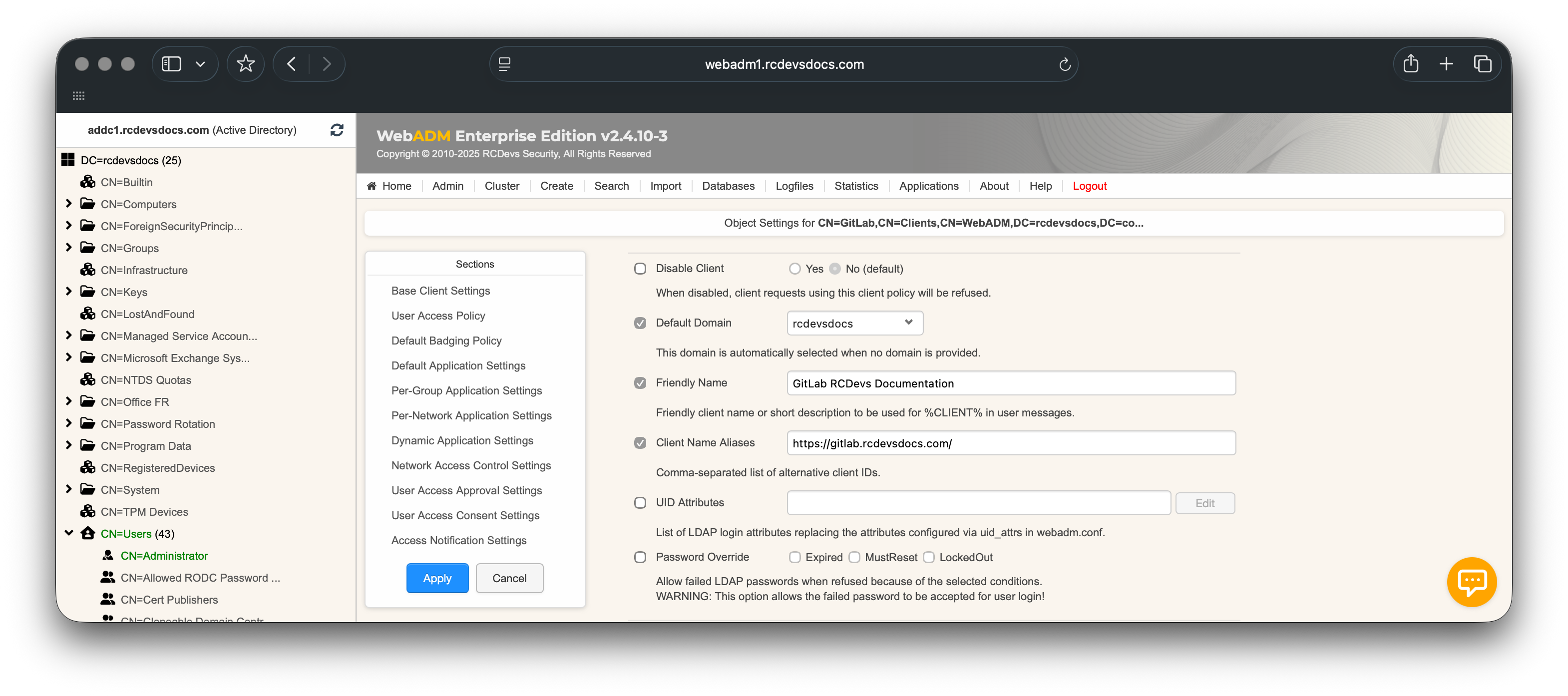Switch to the Databases menu item

click(x=728, y=186)
